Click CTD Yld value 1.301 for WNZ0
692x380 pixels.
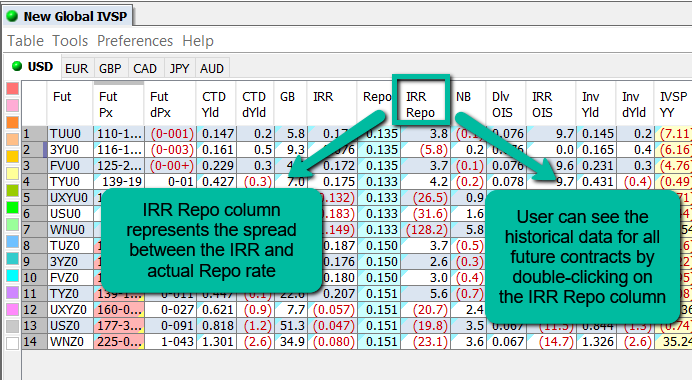(216, 342)
